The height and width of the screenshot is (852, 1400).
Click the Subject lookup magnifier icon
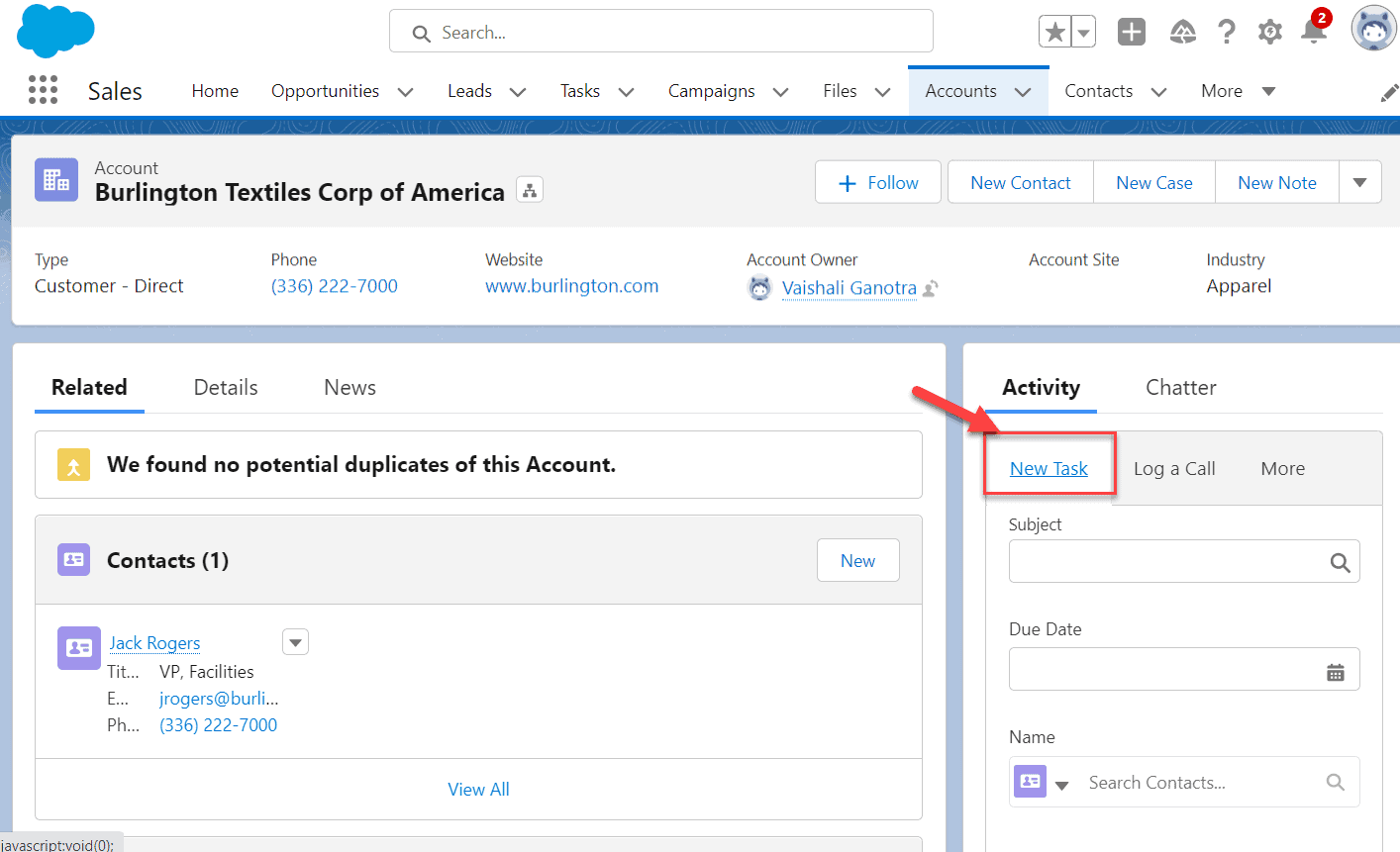(x=1340, y=561)
